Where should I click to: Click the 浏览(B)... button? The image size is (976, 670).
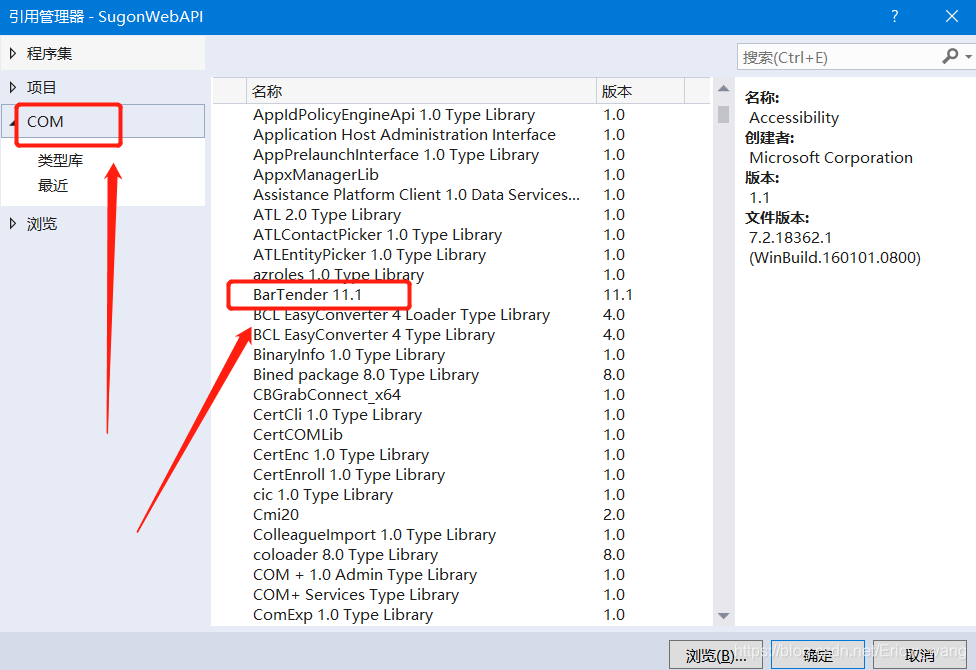point(716,654)
